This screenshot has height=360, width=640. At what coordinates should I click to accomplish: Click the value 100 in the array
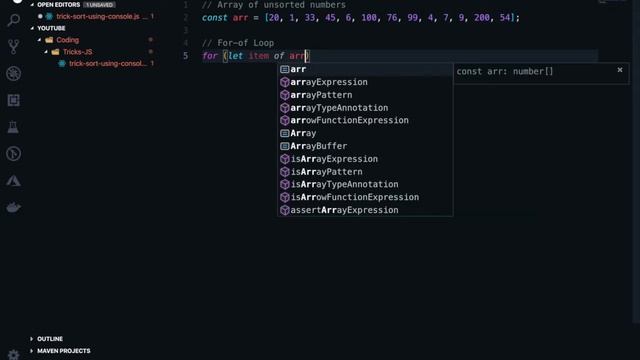coord(369,18)
